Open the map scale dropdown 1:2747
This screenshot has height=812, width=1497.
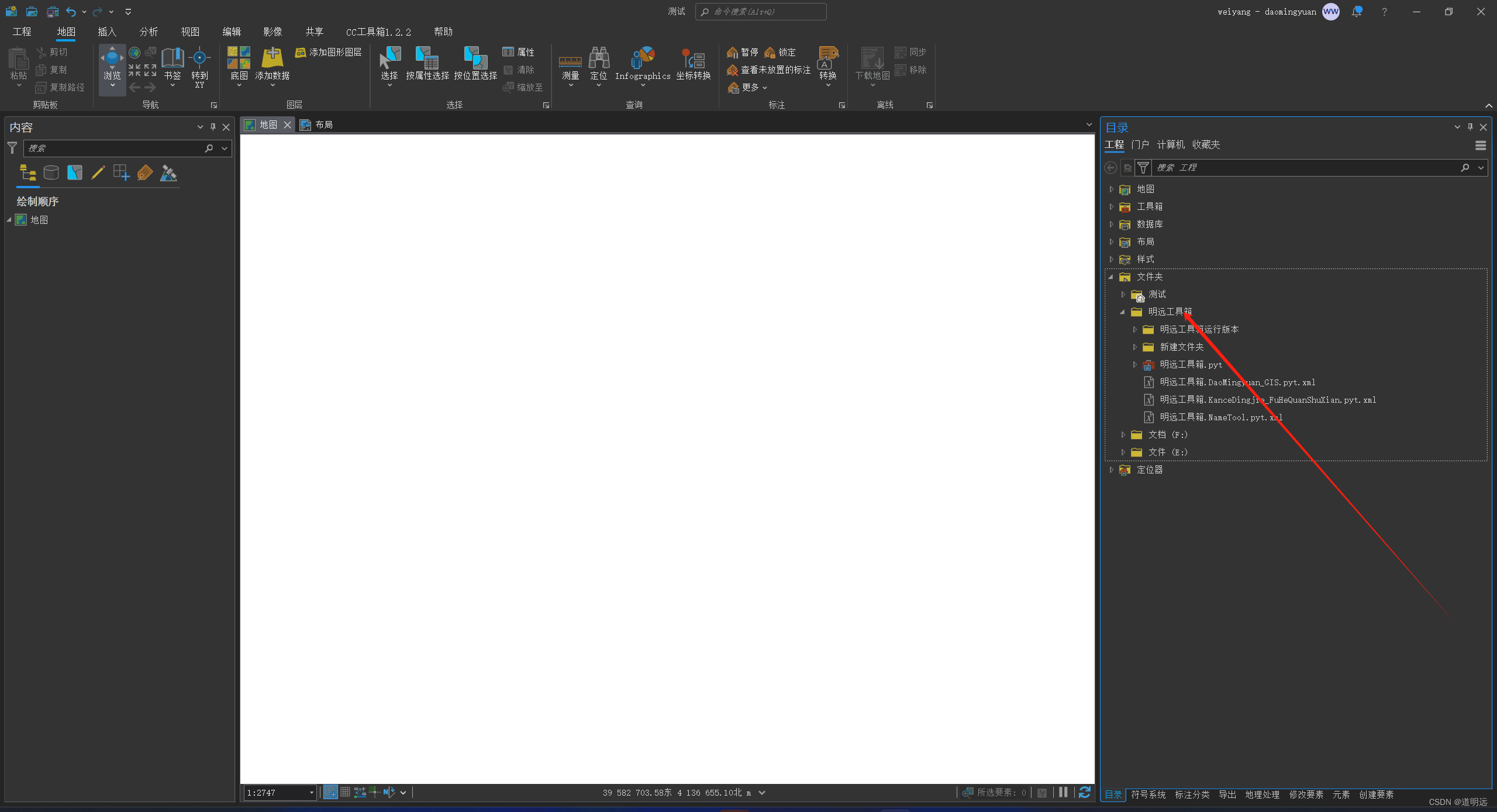pos(311,793)
